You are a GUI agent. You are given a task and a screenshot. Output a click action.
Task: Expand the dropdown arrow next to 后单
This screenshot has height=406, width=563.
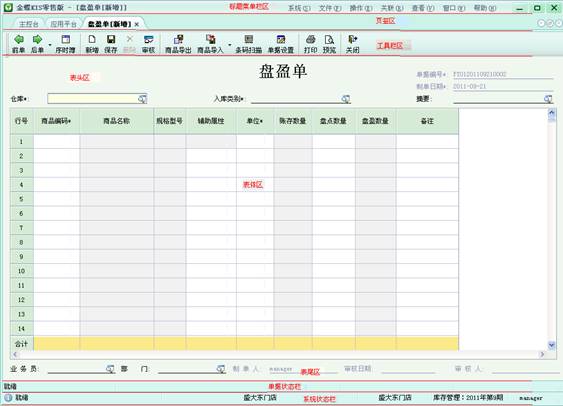pyautogui.click(x=50, y=45)
